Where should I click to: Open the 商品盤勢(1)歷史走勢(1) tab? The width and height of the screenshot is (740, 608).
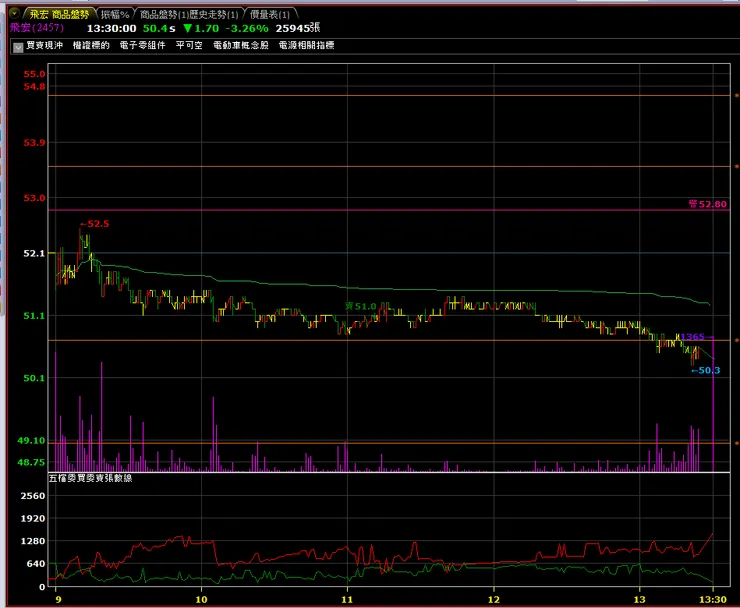(x=189, y=15)
